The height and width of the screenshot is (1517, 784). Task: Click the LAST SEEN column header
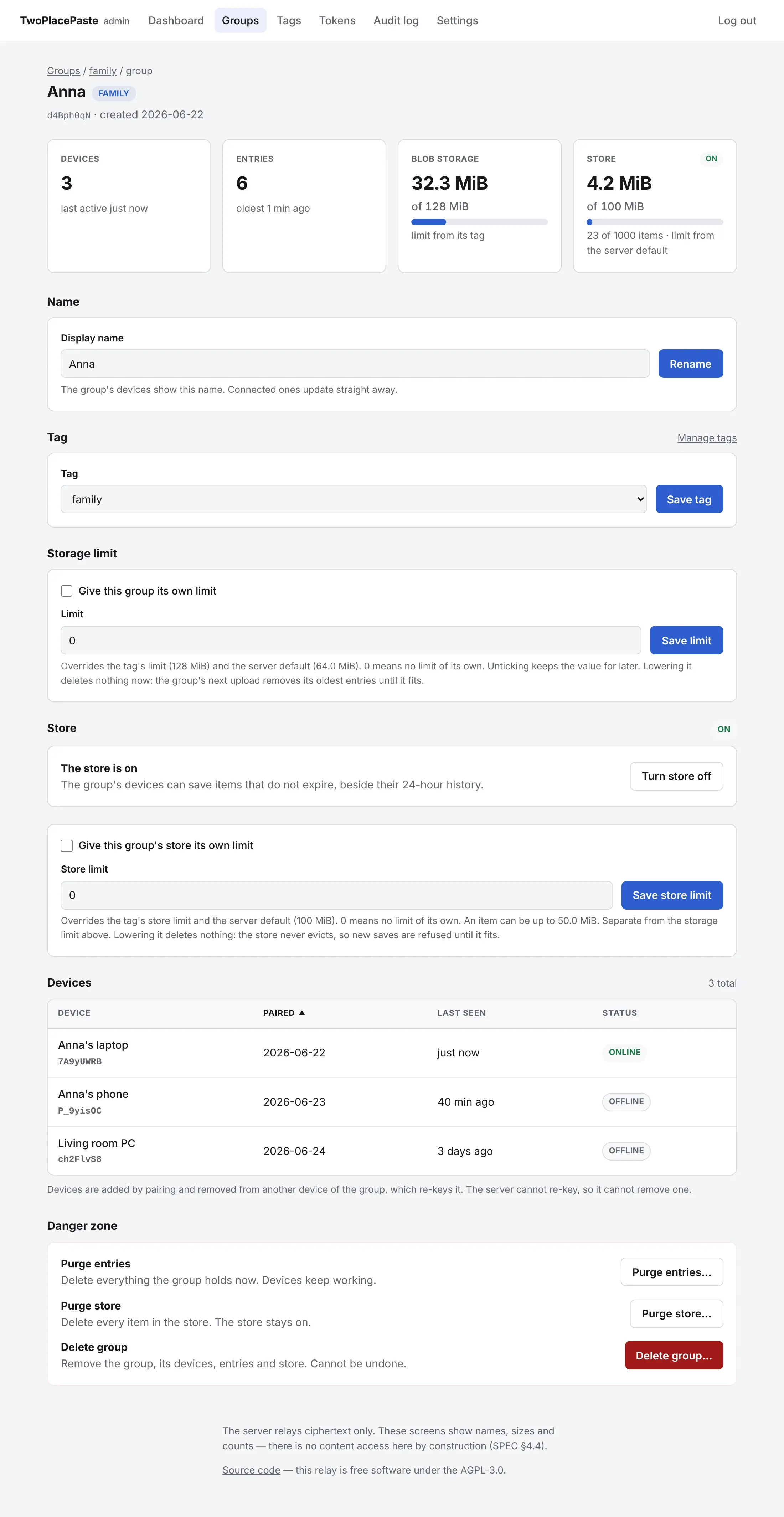coord(461,1013)
